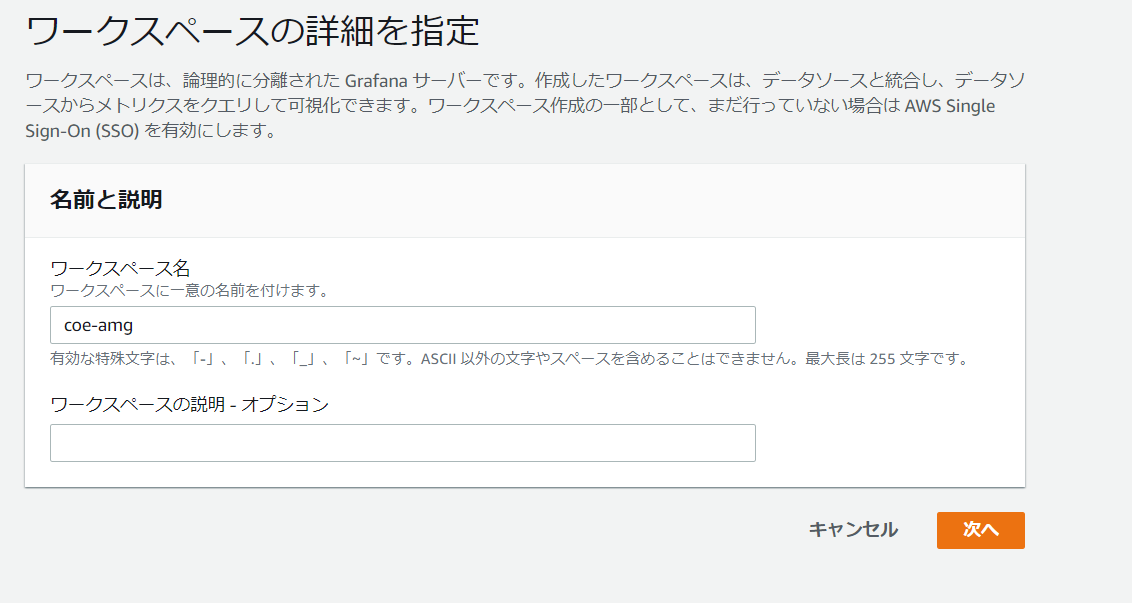This screenshot has width=1132, height=603.
Task: Click the right end of the workspace name field
Action: pos(740,325)
